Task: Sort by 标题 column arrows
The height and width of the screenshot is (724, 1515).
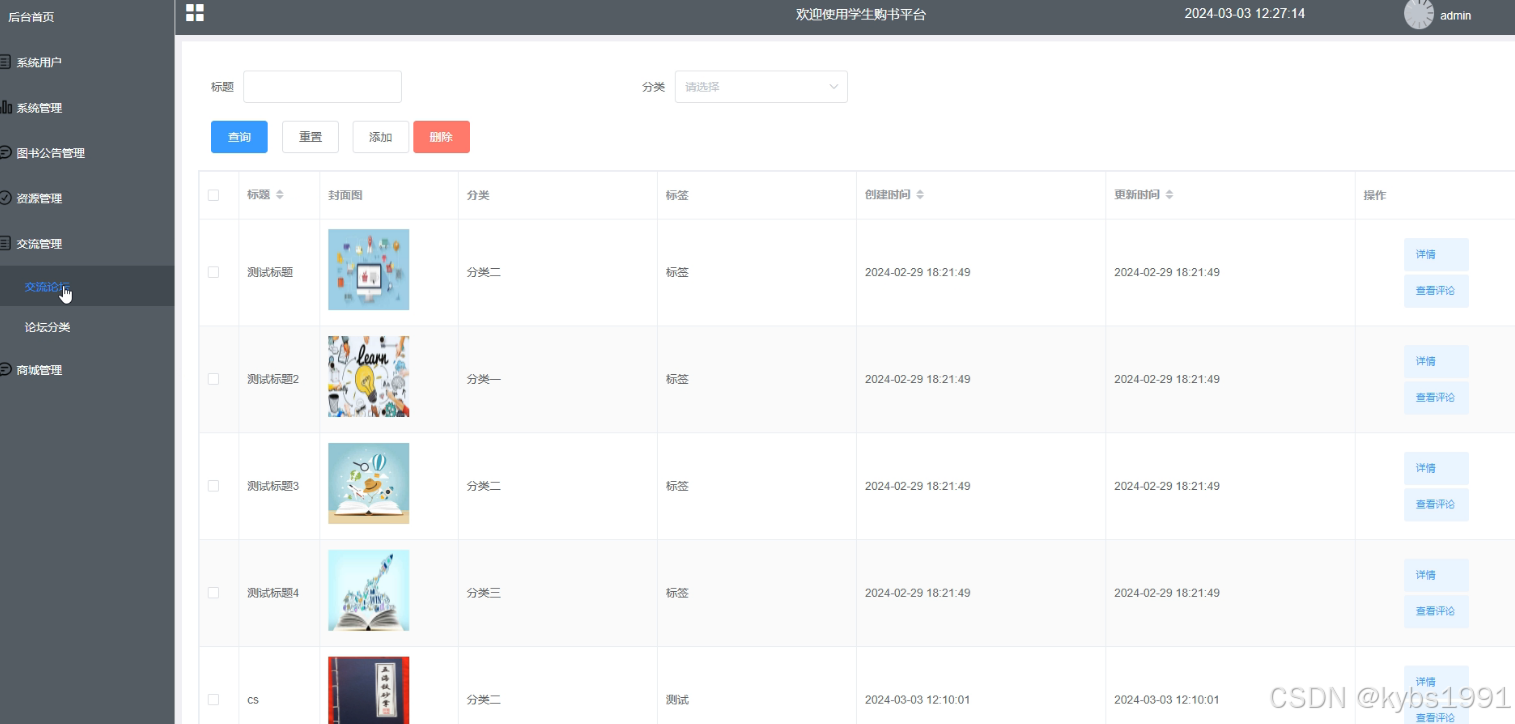Action: [x=280, y=195]
